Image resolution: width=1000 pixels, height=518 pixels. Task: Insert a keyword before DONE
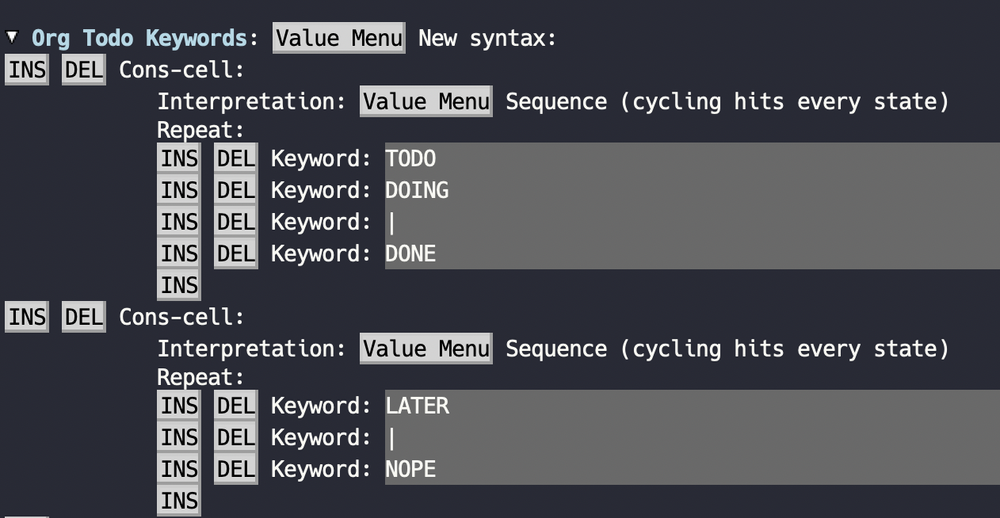coord(179,254)
